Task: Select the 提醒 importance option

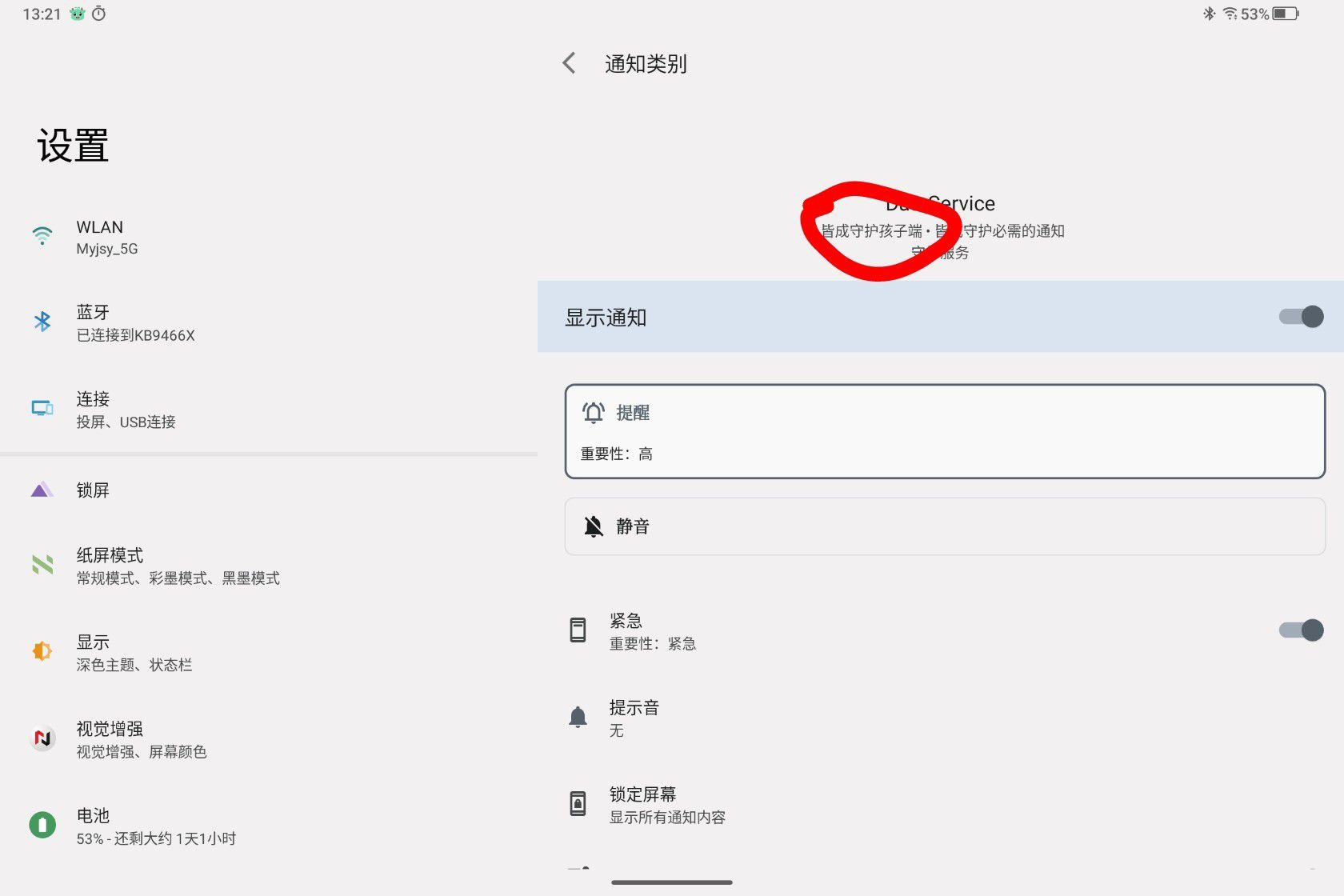Action: (945, 432)
